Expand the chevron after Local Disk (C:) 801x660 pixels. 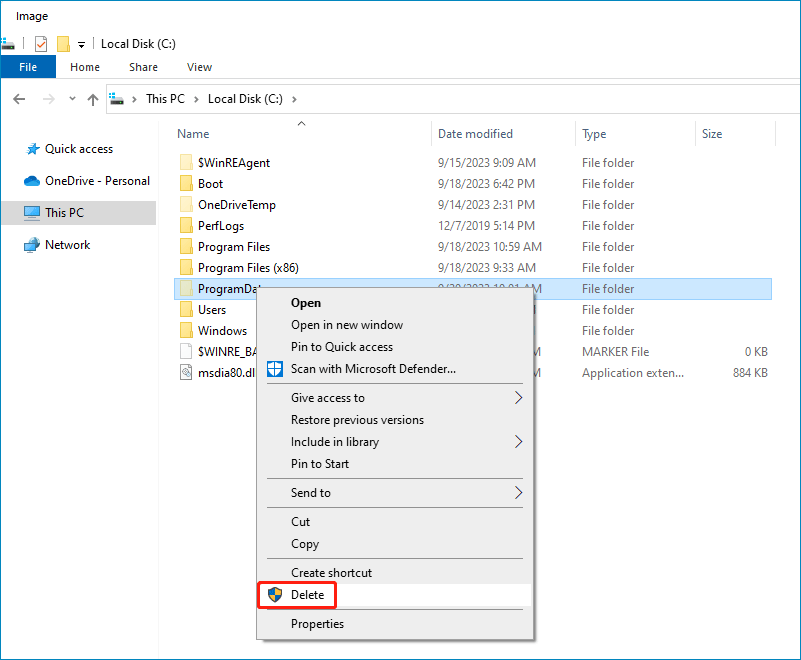pyautogui.click(x=294, y=99)
